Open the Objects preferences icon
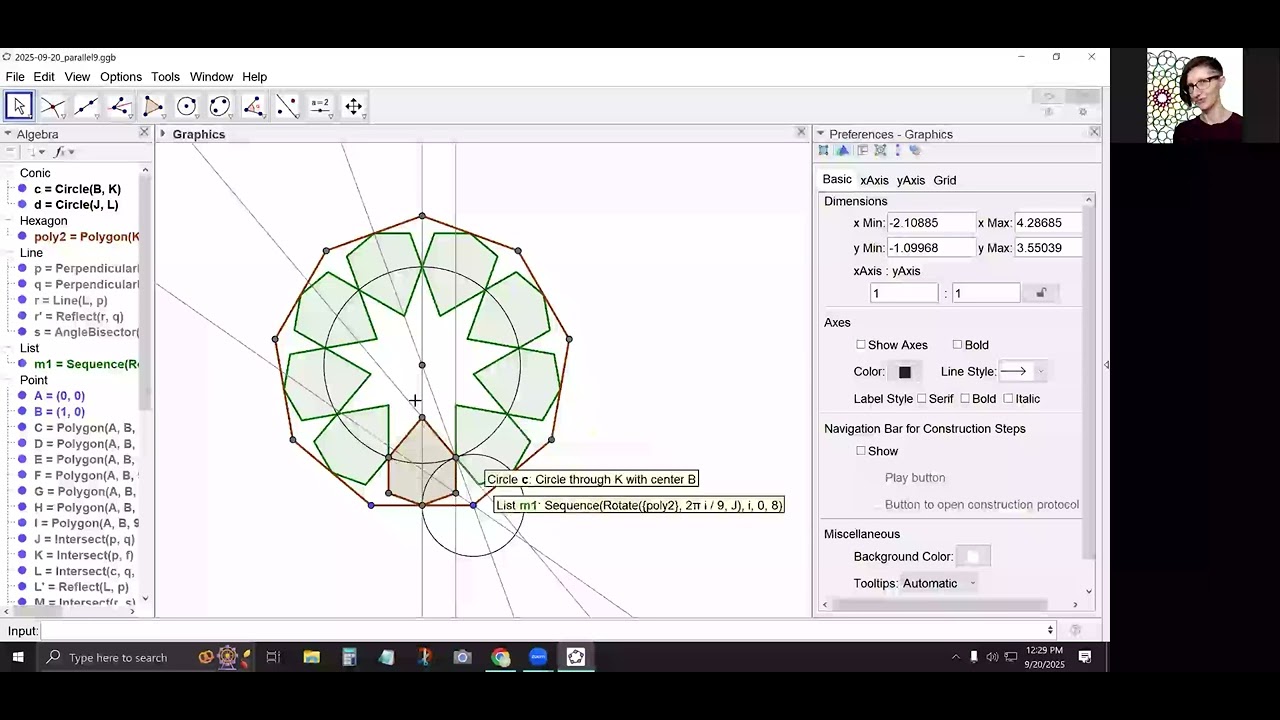The height and width of the screenshot is (720, 1280). coord(824,151)
